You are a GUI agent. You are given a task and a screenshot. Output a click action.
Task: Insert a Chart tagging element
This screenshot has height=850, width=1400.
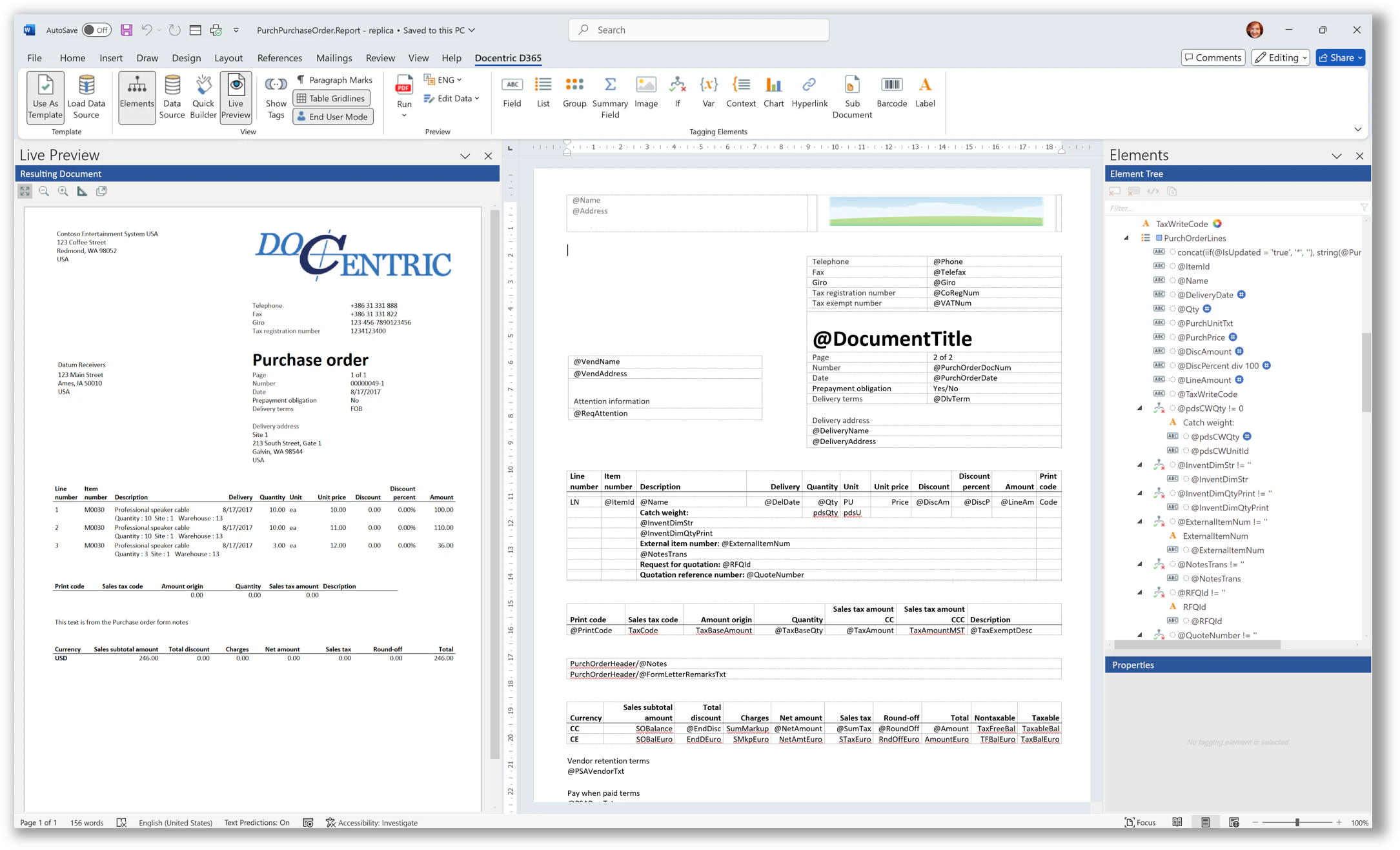click(x=773, y=94)
